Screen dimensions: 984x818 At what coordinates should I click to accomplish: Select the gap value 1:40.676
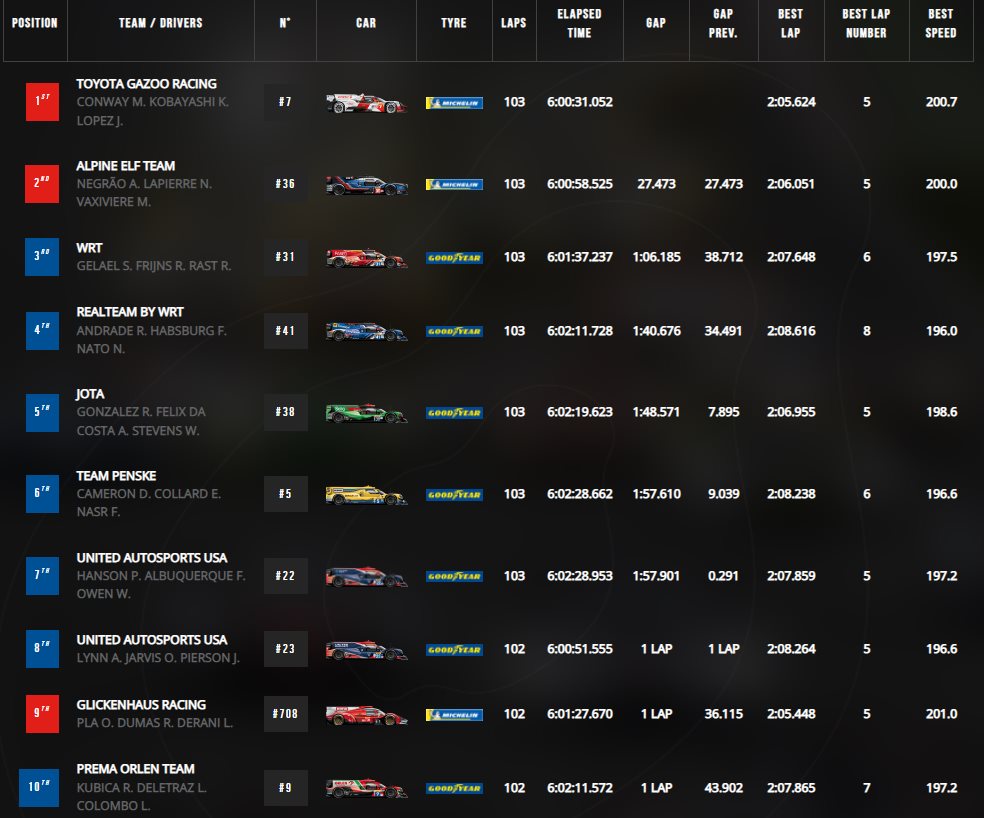[x=656, y=331]
